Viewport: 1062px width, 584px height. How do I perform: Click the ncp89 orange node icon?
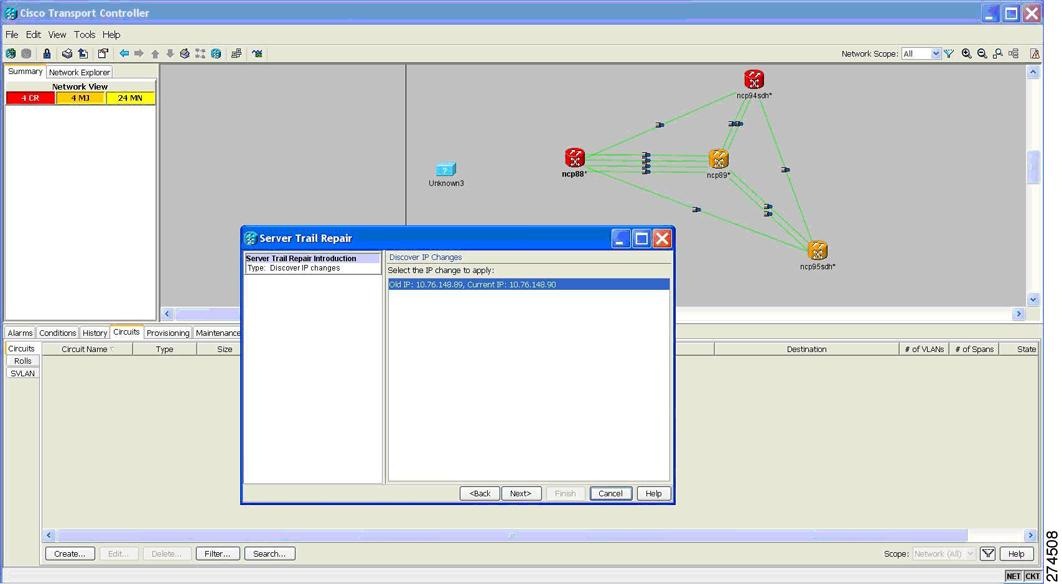(719, 159)
